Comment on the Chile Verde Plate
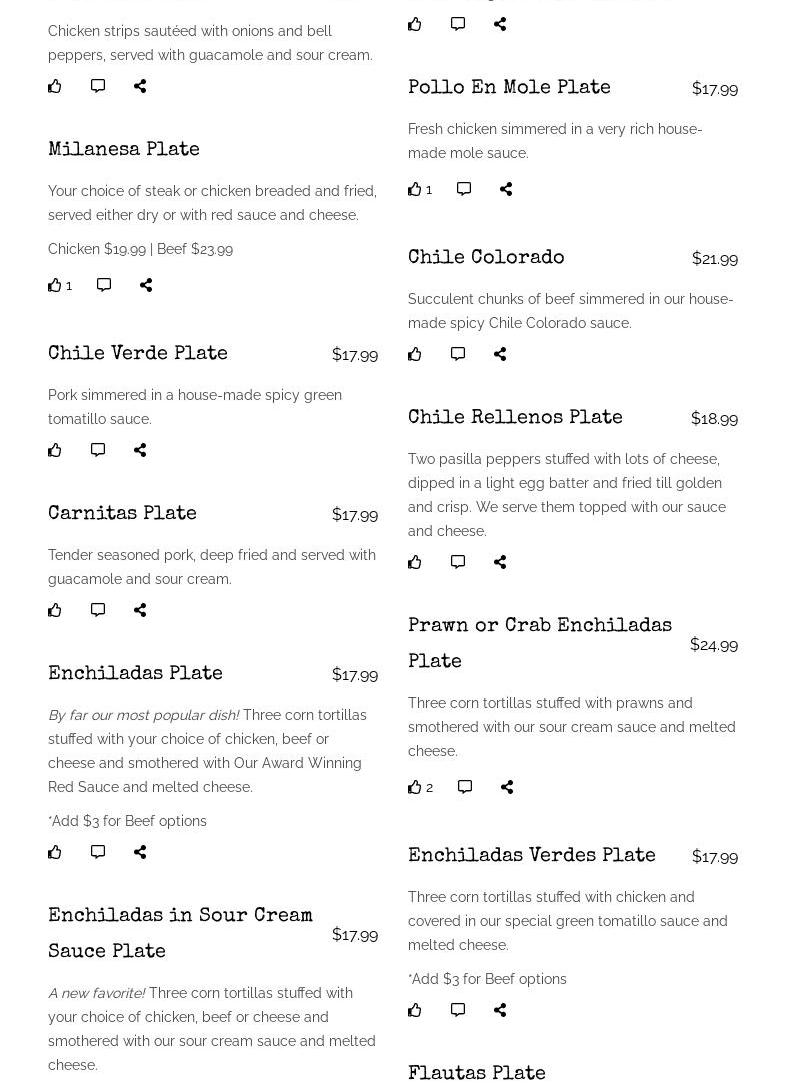Screen dimensions: 785x1083 click(98, 450)
